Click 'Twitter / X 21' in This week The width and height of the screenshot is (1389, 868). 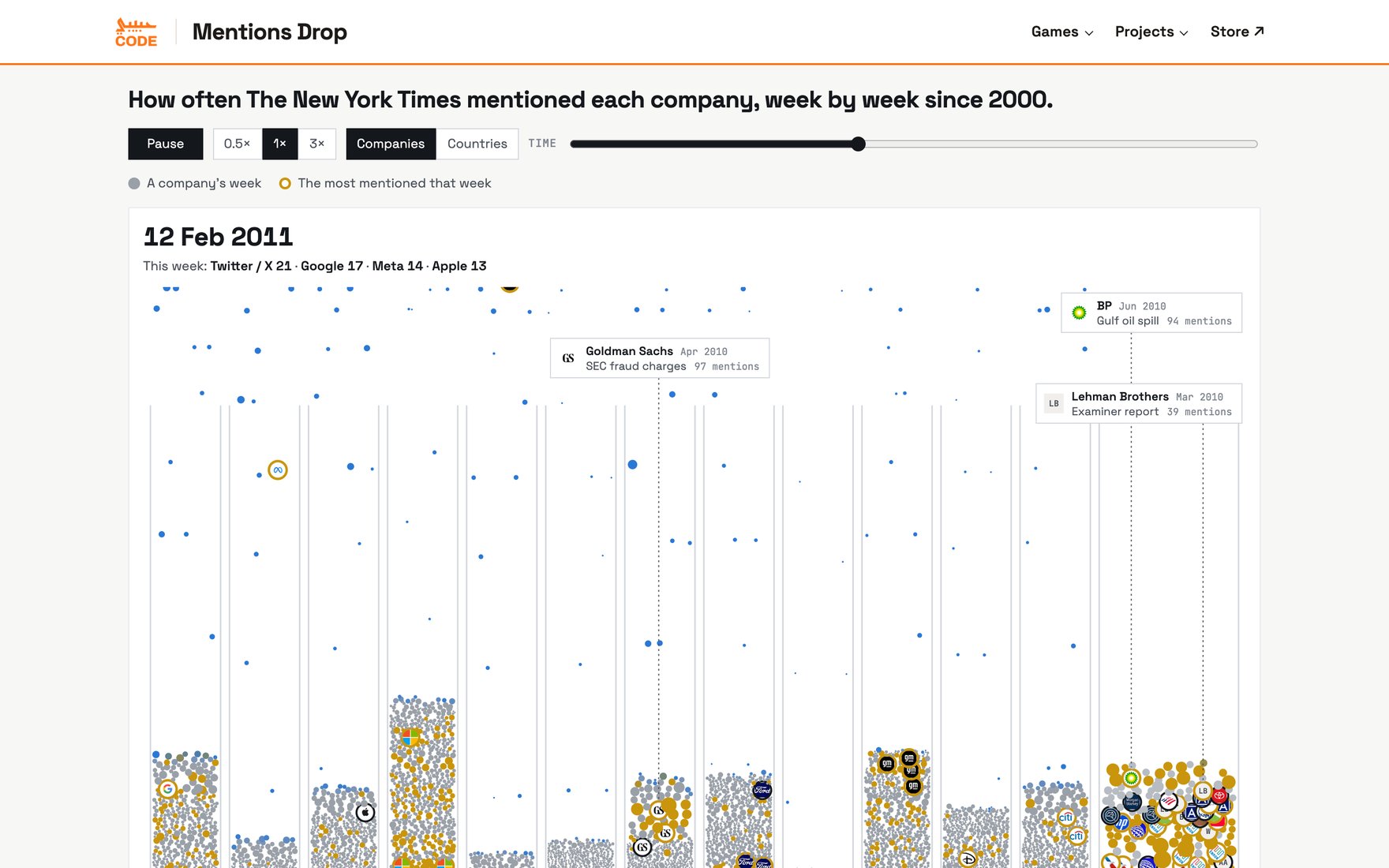(251, 266)
